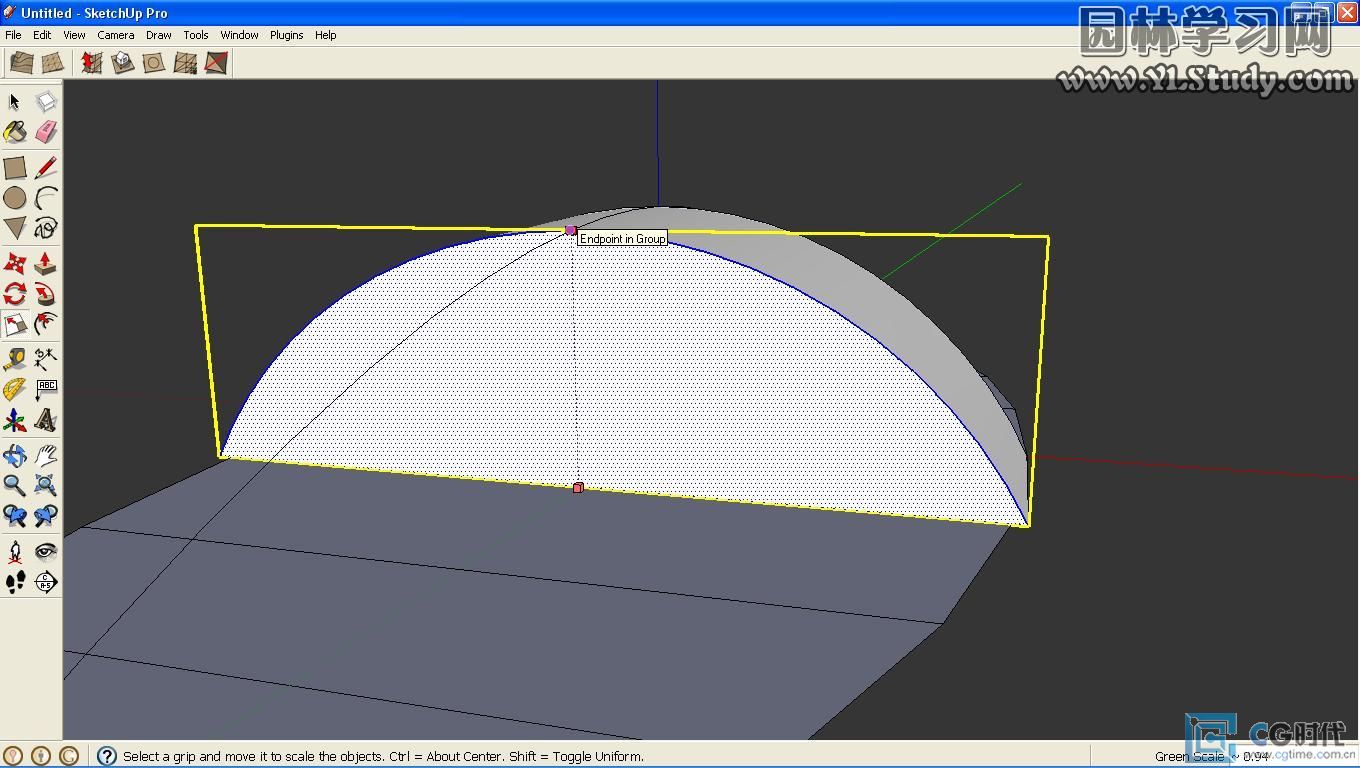The width and height of the screenshot is (1360, 768).
Task: Activate the Dimension tool
Action: [x=46, y=359]
